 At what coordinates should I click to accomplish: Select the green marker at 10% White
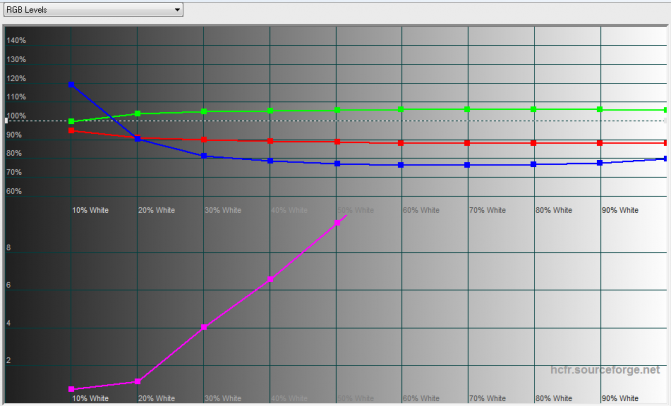pyautogui.click(x=71, y=121)
